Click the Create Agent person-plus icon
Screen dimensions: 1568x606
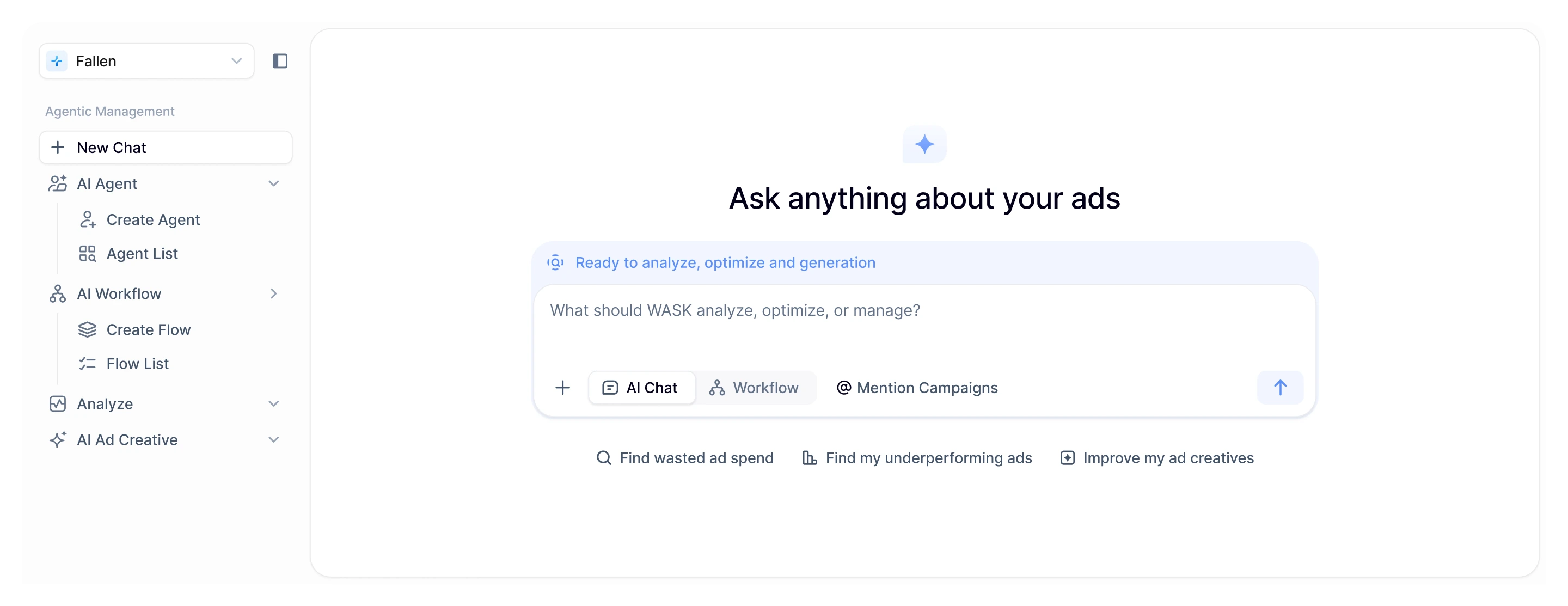tap(88, 219)
